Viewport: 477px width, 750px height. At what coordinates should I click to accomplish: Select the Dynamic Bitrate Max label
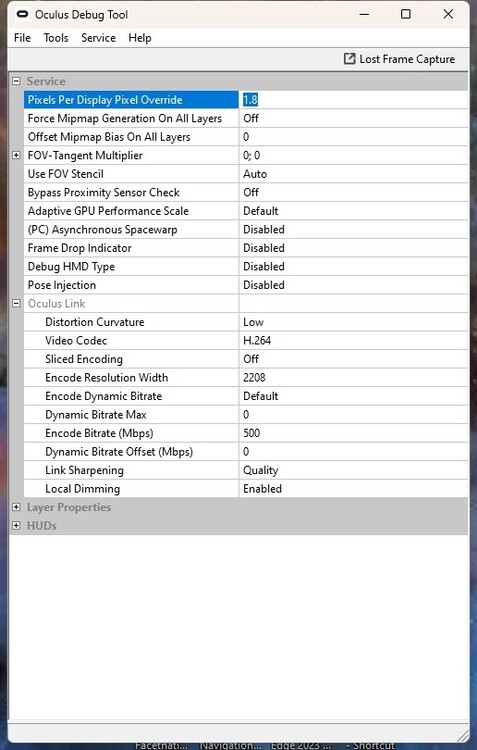pyautogui.click(x=96, y=415)
